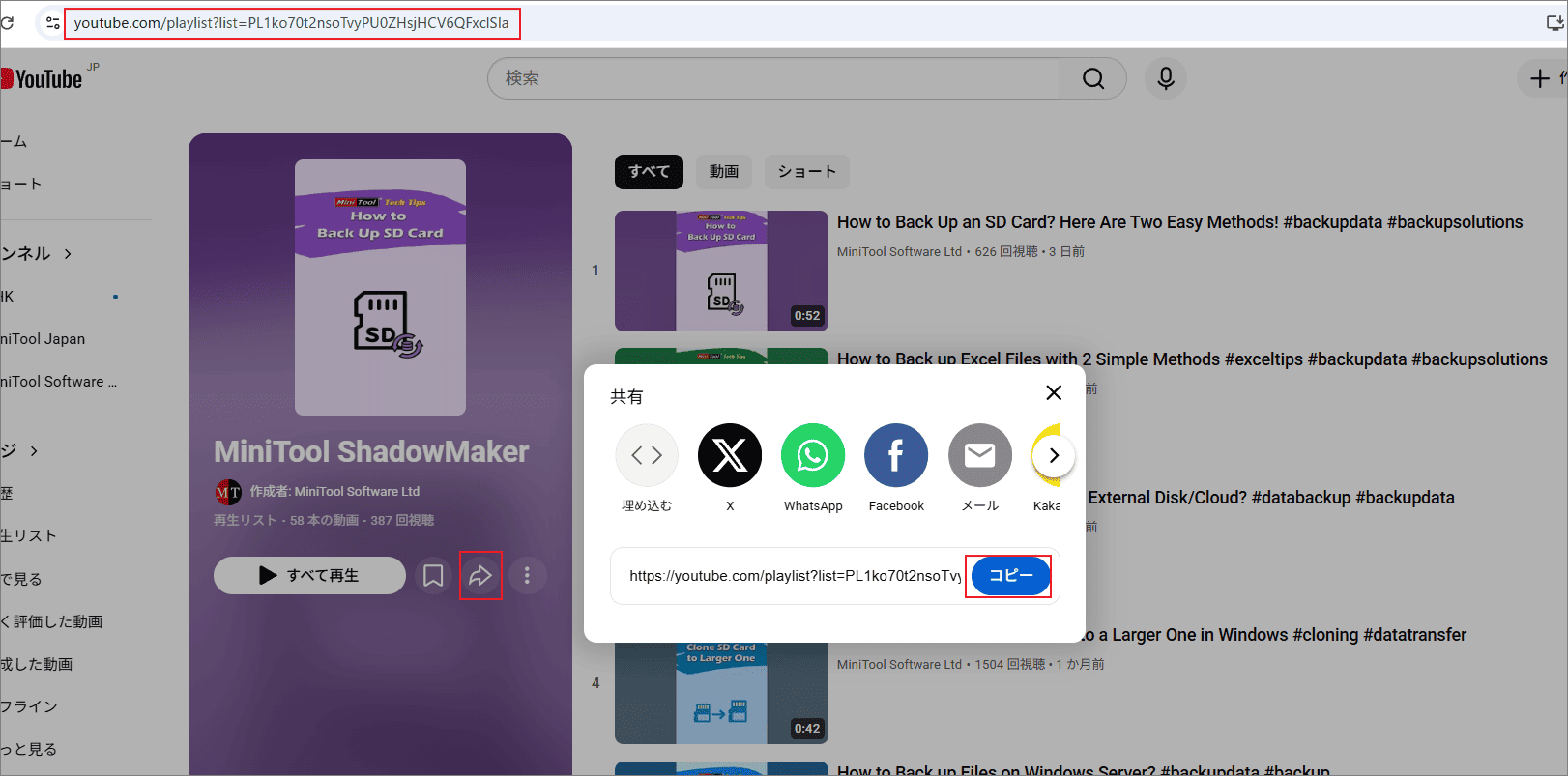Viewport: 1568px width, 776px height.
Task: Click the search magnifier button
Action: pos(1093,78)
